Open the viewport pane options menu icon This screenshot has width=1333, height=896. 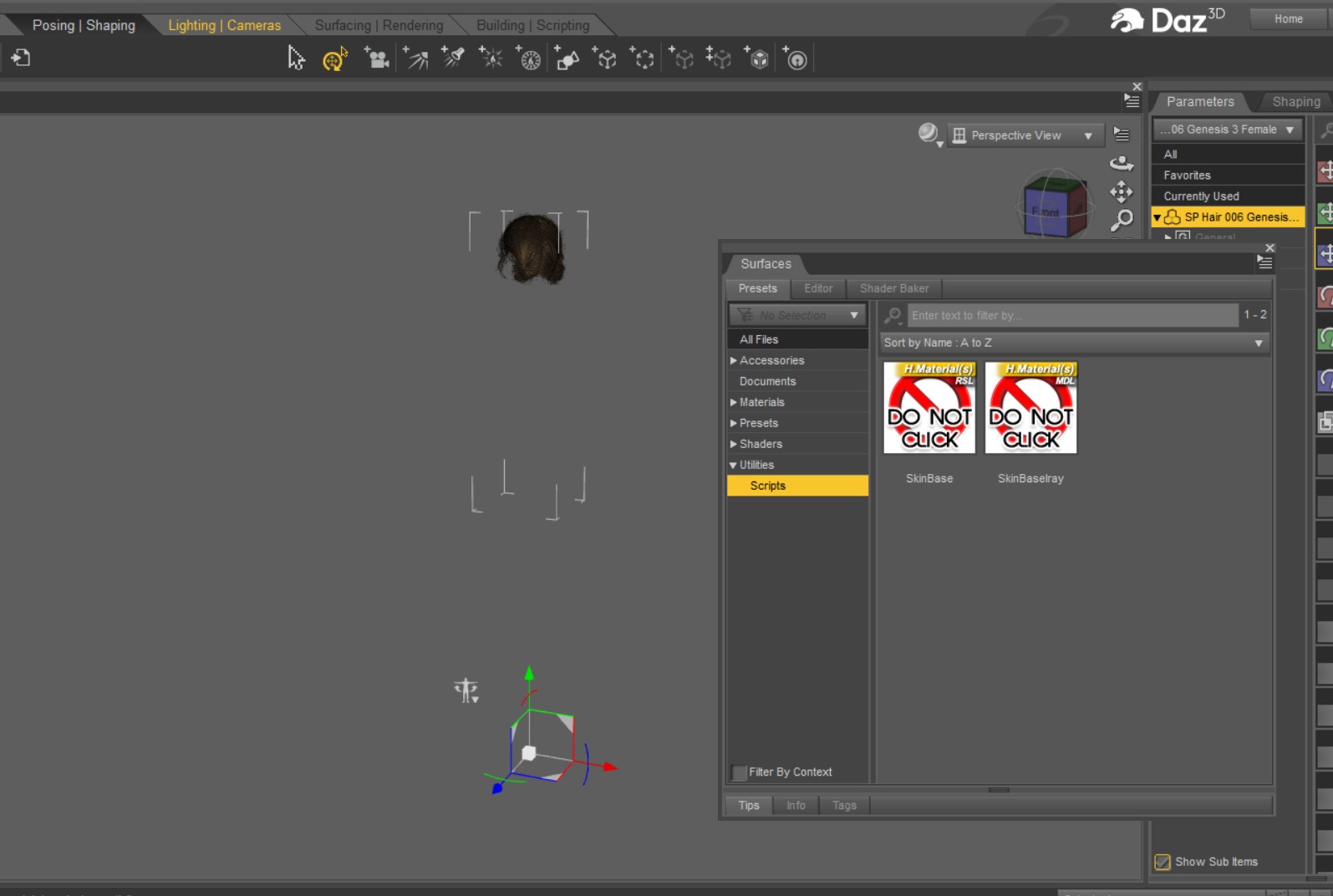pyautogui.click(x=1132, y=100)
